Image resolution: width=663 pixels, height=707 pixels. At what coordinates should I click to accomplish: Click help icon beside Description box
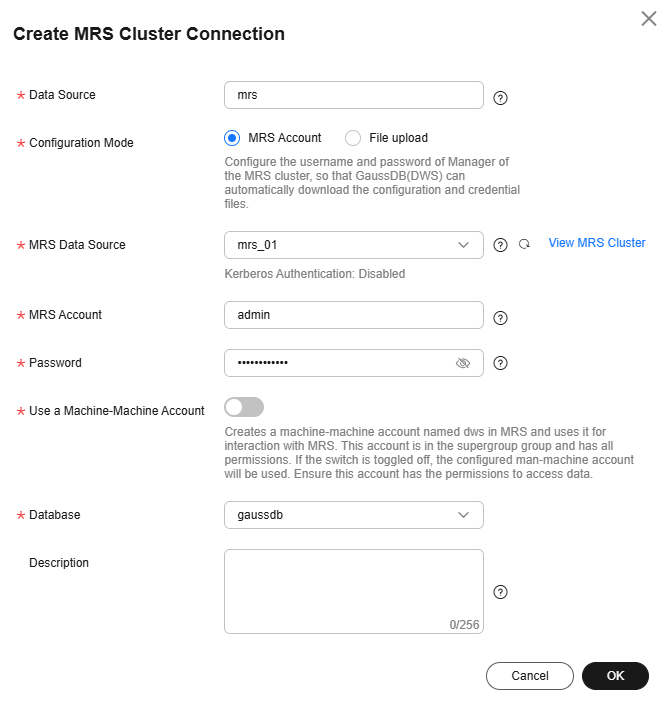[500, 592]
